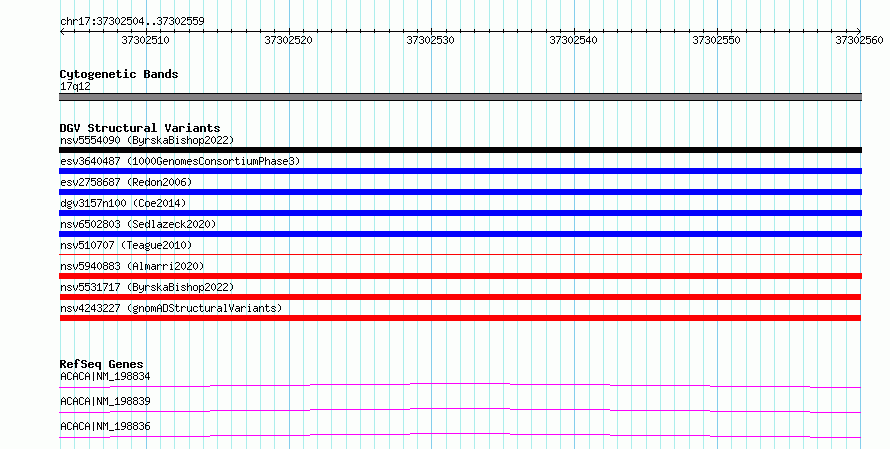The image size is (890, 449).
Task: Select the red nsv5940883 variant bar
Action: pos(460,276)
